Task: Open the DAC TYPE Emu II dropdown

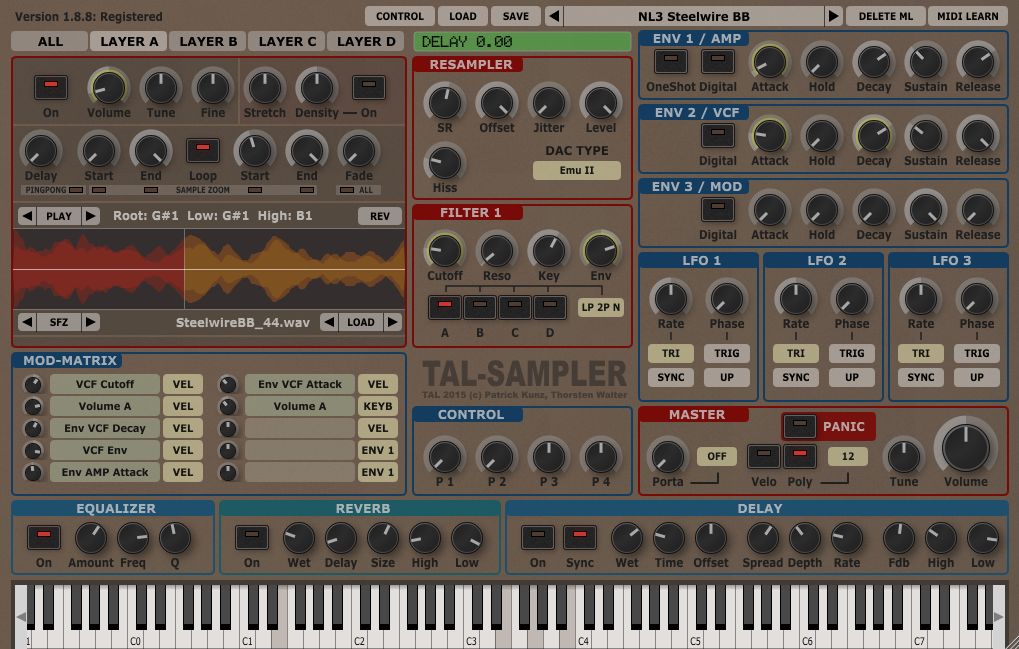Action: (576, 170)
